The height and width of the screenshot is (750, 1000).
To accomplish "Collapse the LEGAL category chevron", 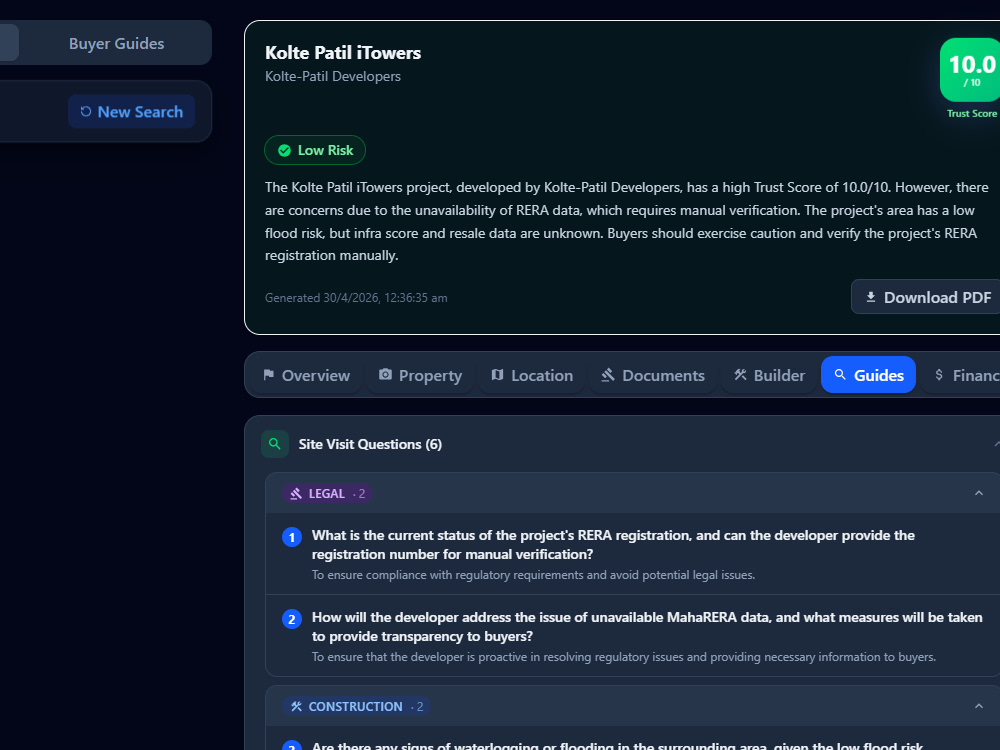I will point(979,493).
